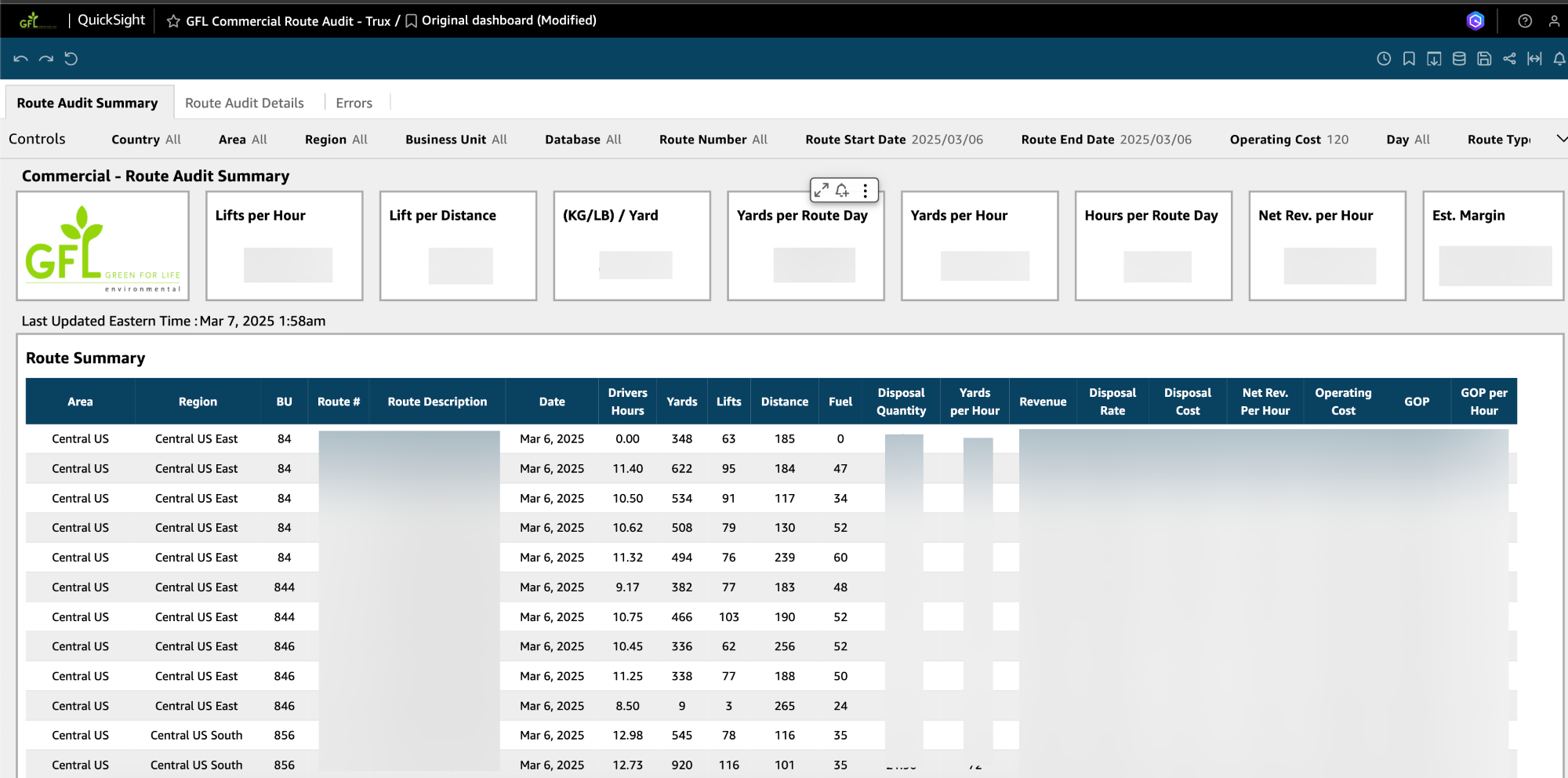Switch to the Route Audit Details tab
This screenshot has width=1568, height=778.
(245, 103)
